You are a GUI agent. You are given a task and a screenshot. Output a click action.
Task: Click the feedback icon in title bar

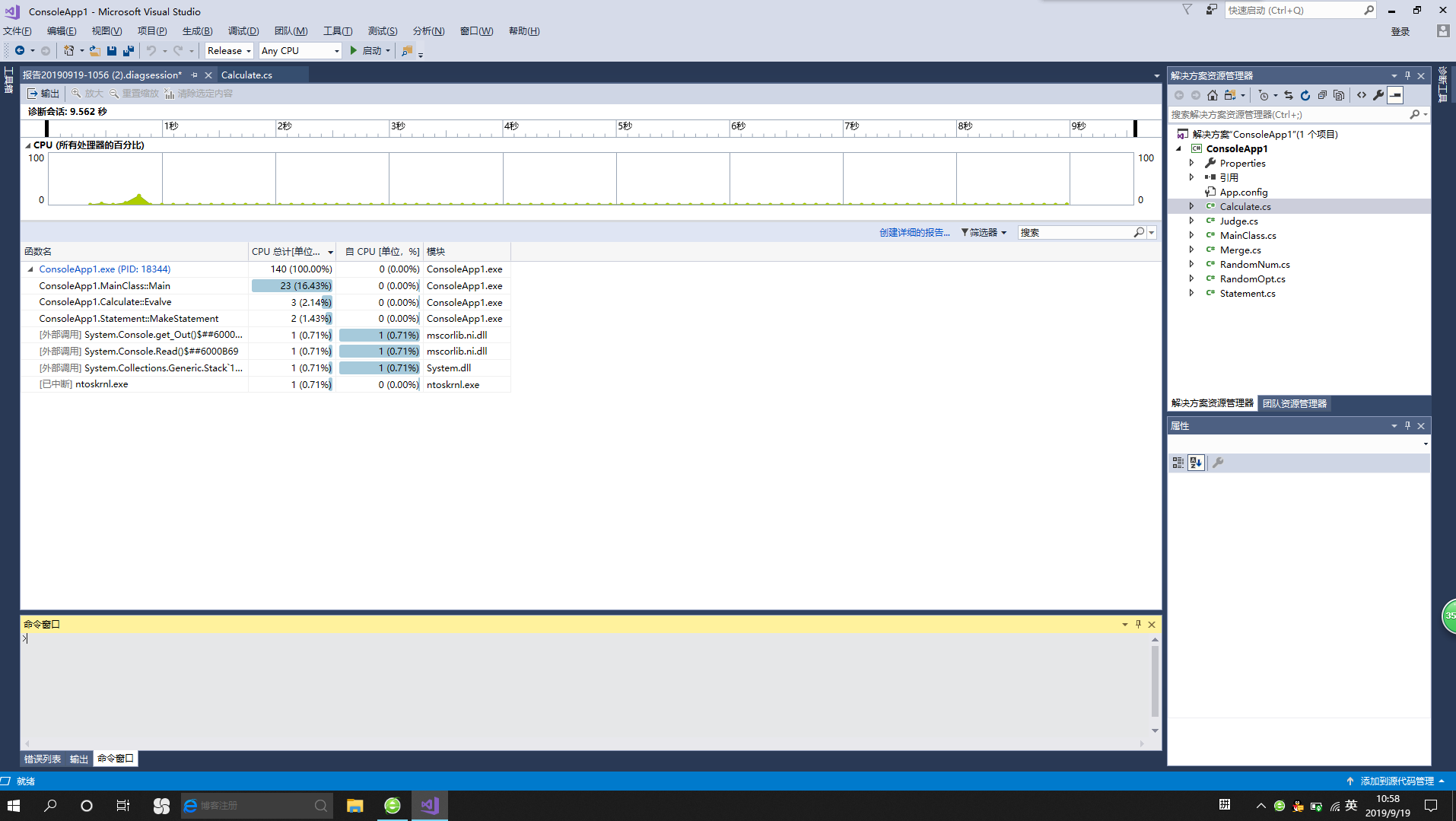click(1211, 10)
